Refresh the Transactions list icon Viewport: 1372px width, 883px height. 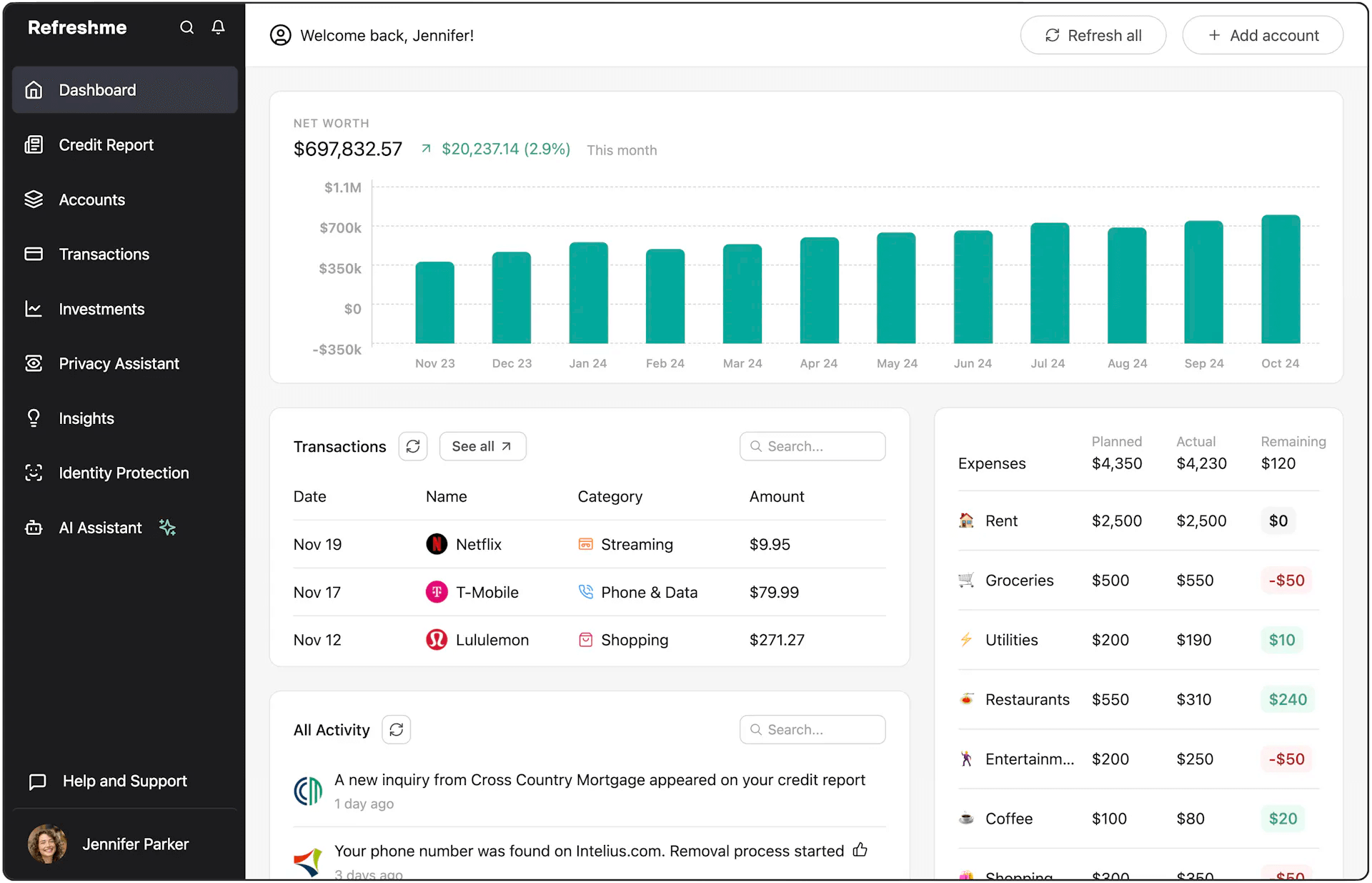click(x=413, y=446)
